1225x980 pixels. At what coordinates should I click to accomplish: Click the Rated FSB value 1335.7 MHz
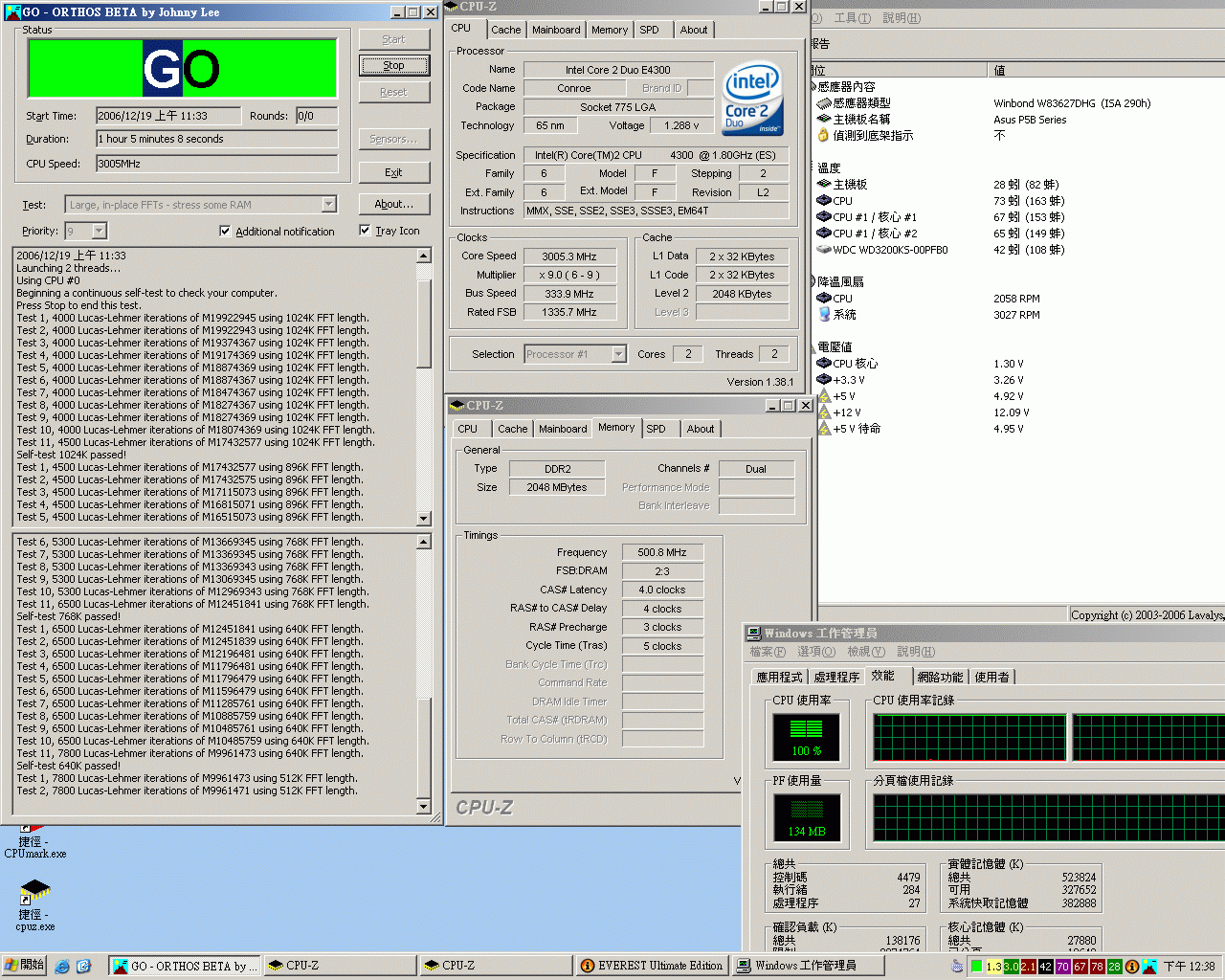point(568,312)
